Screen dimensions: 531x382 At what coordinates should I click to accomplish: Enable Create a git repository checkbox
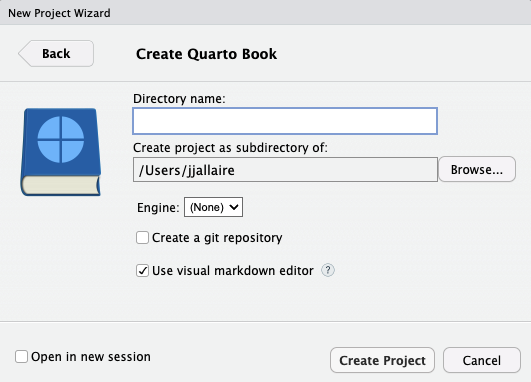pos(142,238)
